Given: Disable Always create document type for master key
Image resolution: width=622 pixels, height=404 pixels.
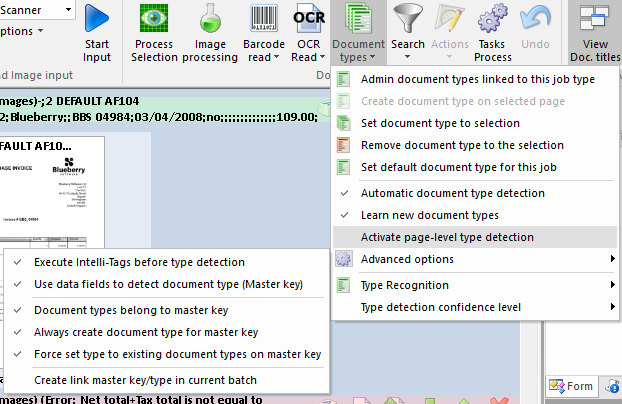Looking at the screenshot, I should point(146,332).
